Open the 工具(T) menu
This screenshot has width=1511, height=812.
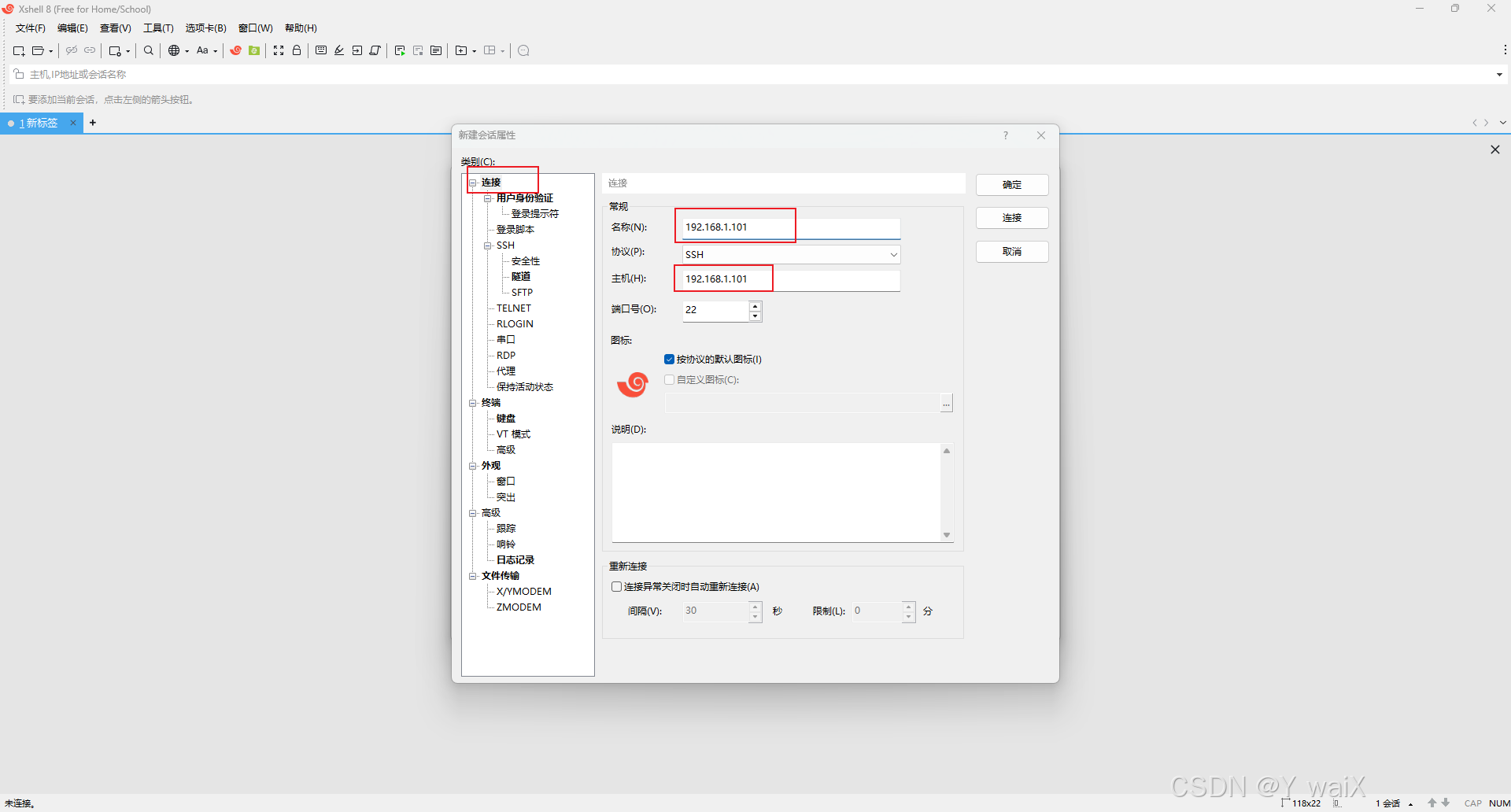click(158, 28)
